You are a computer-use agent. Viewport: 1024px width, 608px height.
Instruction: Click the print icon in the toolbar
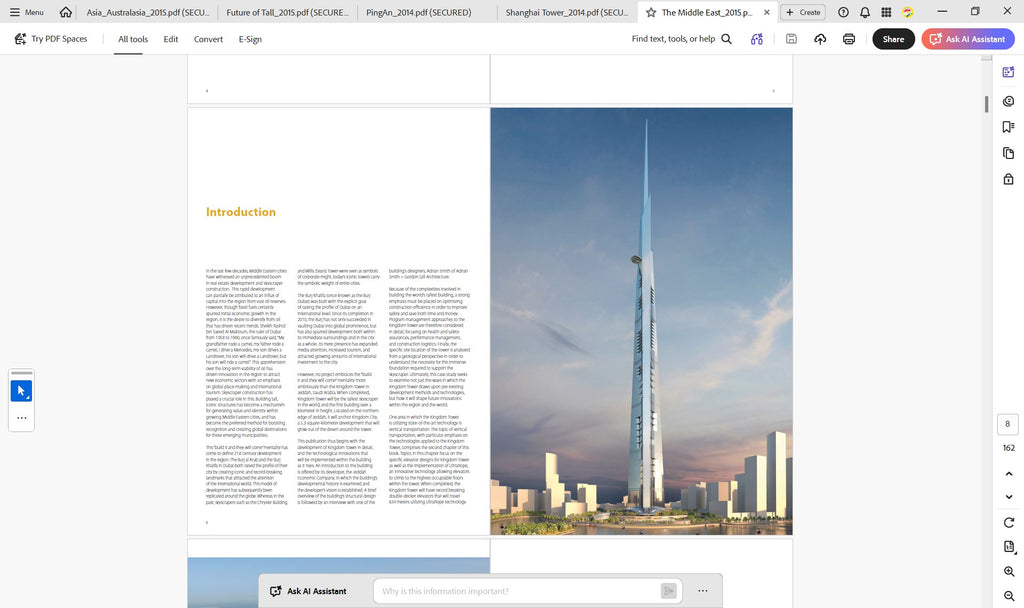click(848, 39)
